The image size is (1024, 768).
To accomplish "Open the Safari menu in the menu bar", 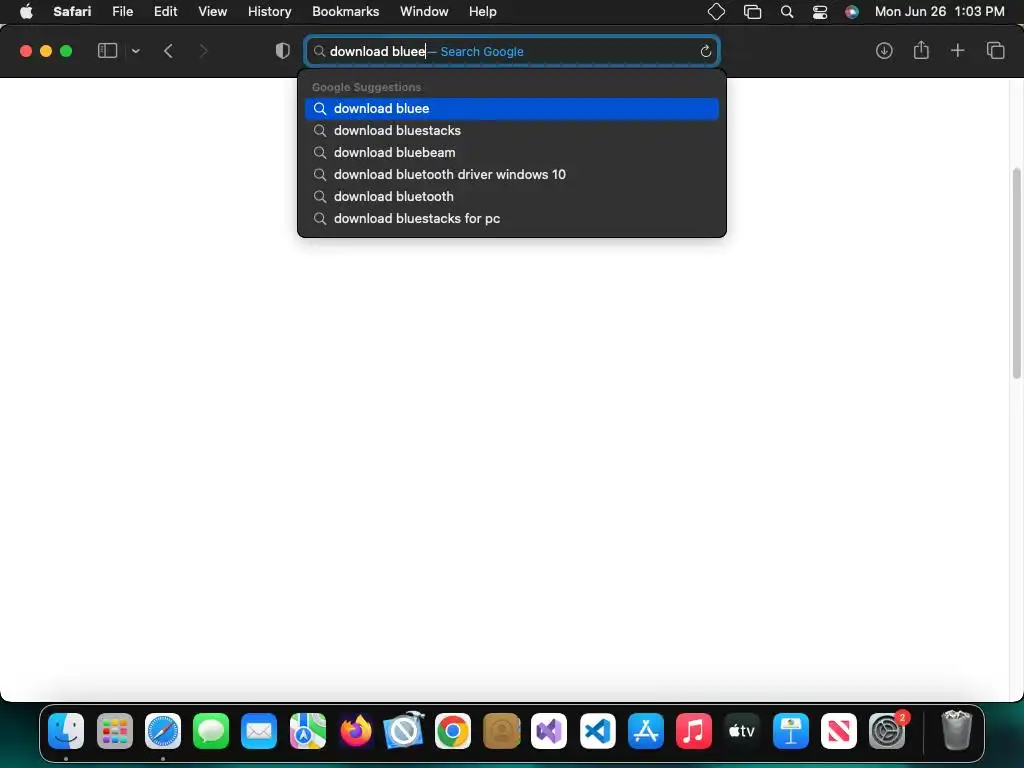I will pyautogui.click(x=72, y=11).
